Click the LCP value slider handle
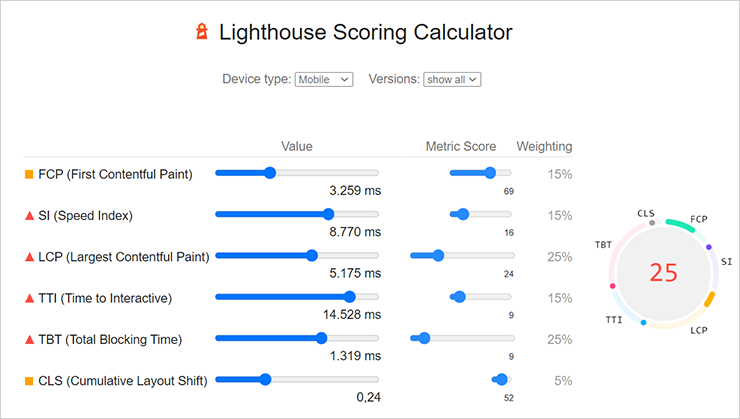The width and height of the screenshot is (740, 419). click(x=312, y=255)
